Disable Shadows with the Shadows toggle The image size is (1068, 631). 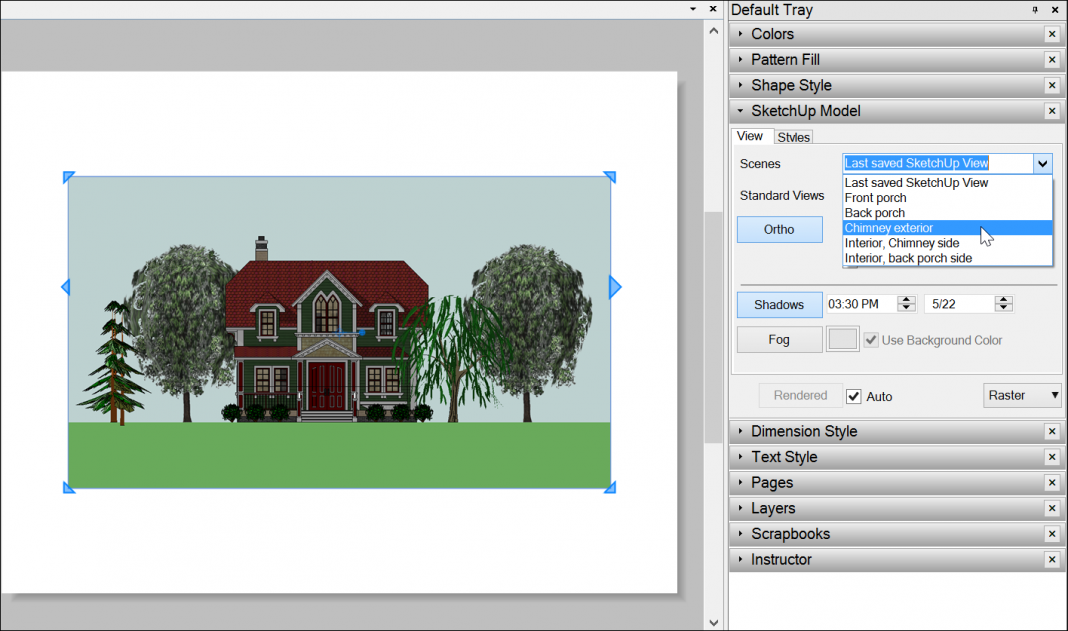click(x=779, y=304)
